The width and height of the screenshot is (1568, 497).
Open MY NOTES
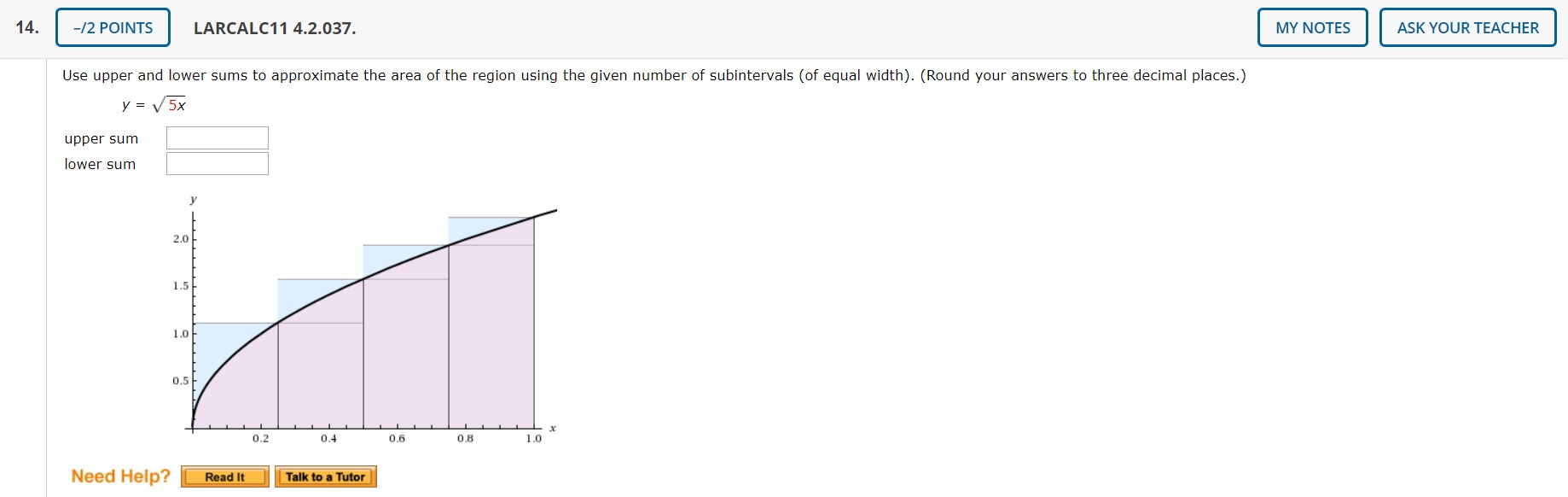click(x=1312, y=26)
